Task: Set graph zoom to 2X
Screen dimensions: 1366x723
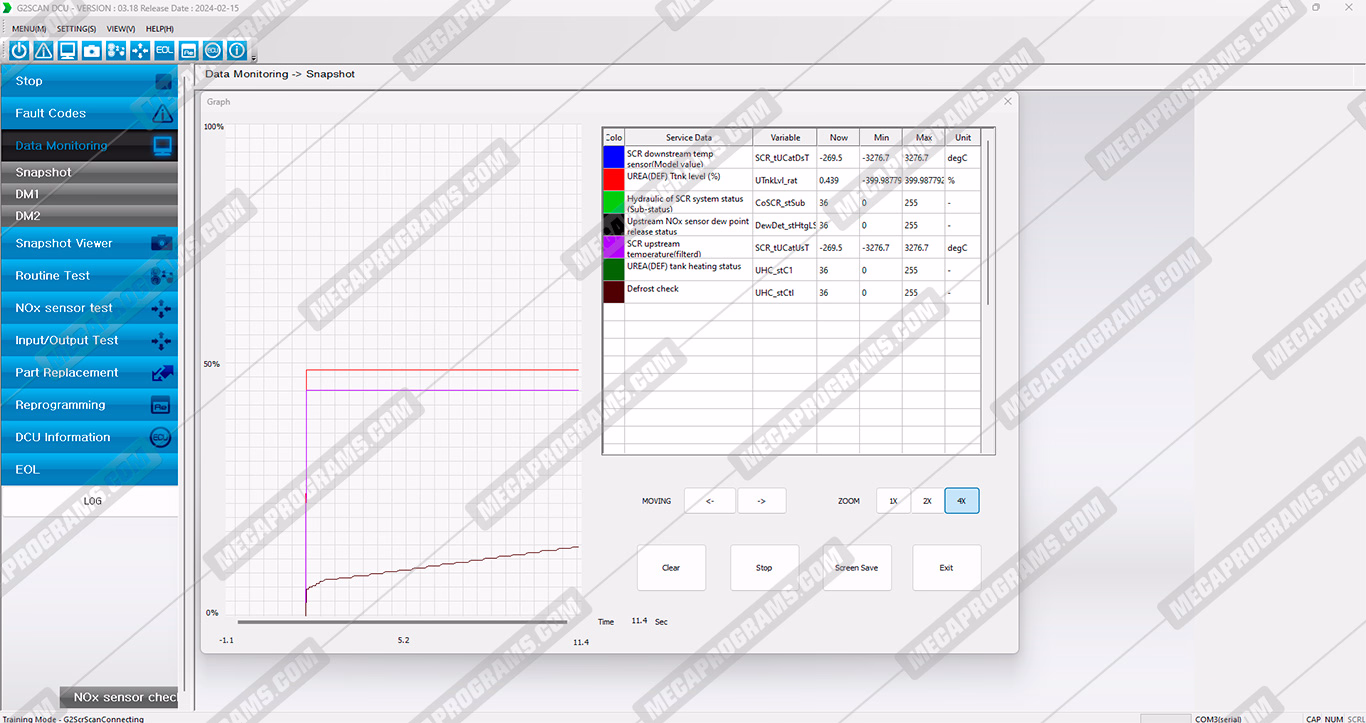Action: [927, 501]
